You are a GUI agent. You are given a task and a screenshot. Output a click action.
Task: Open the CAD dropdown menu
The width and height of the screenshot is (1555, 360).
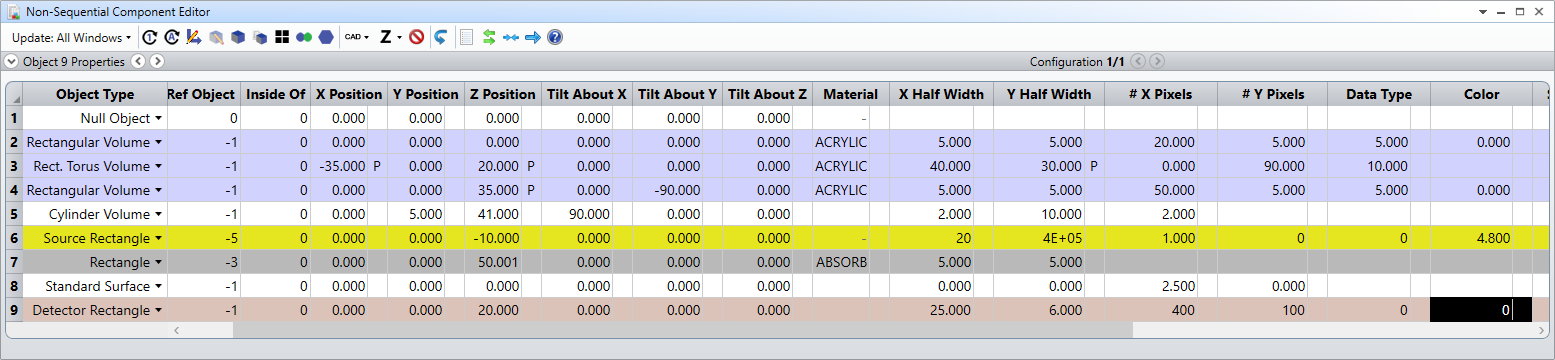[x=357, y=37]
